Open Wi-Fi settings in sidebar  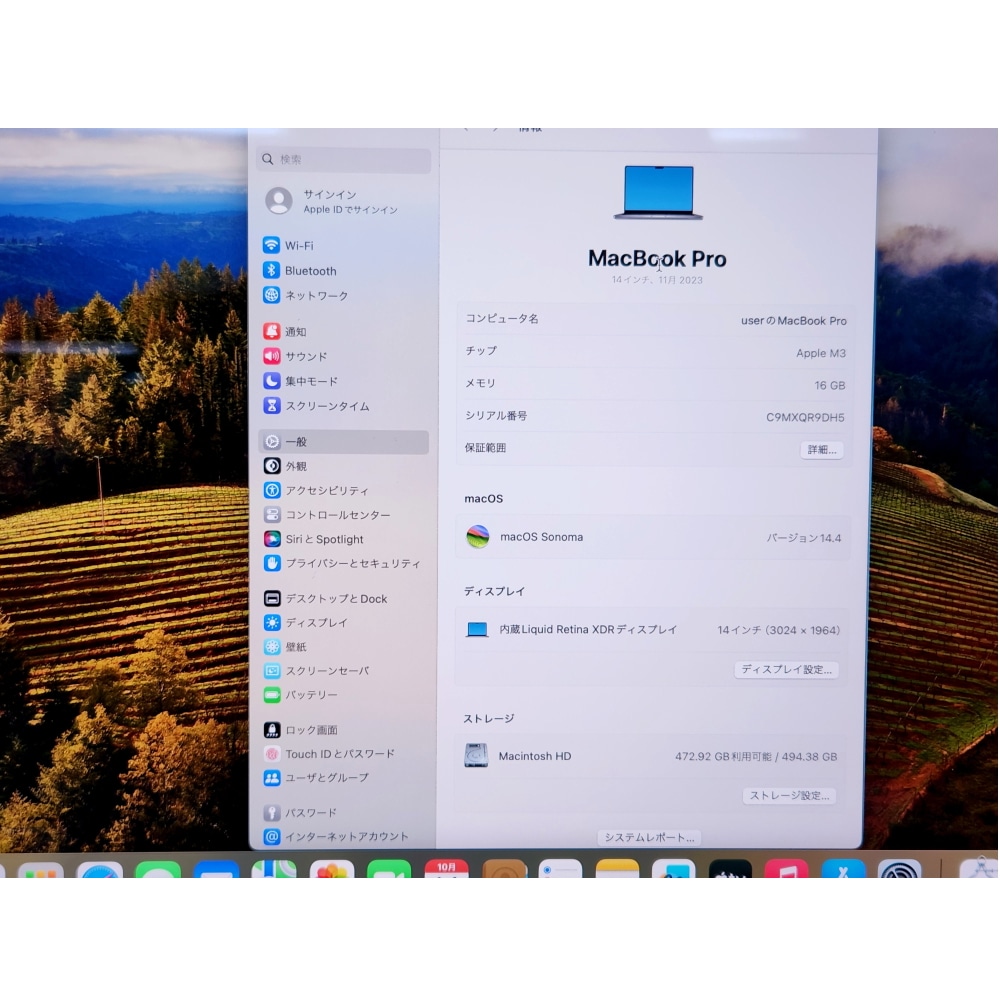pyautogui.click(x=299, y=246)
